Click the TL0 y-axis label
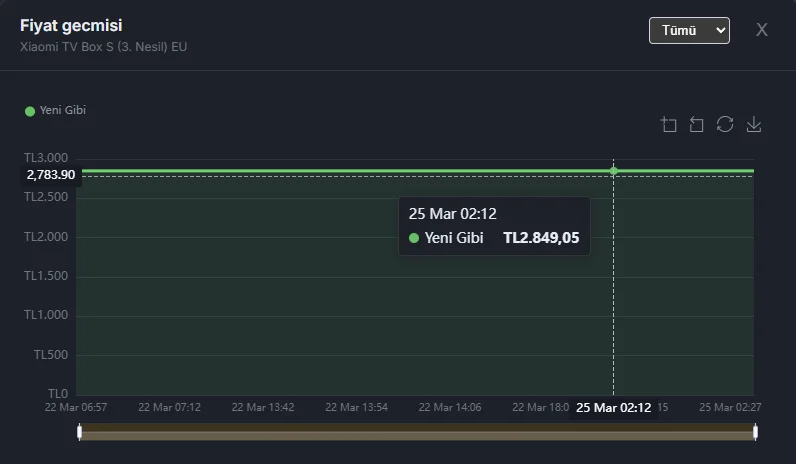 click(58, 393)
